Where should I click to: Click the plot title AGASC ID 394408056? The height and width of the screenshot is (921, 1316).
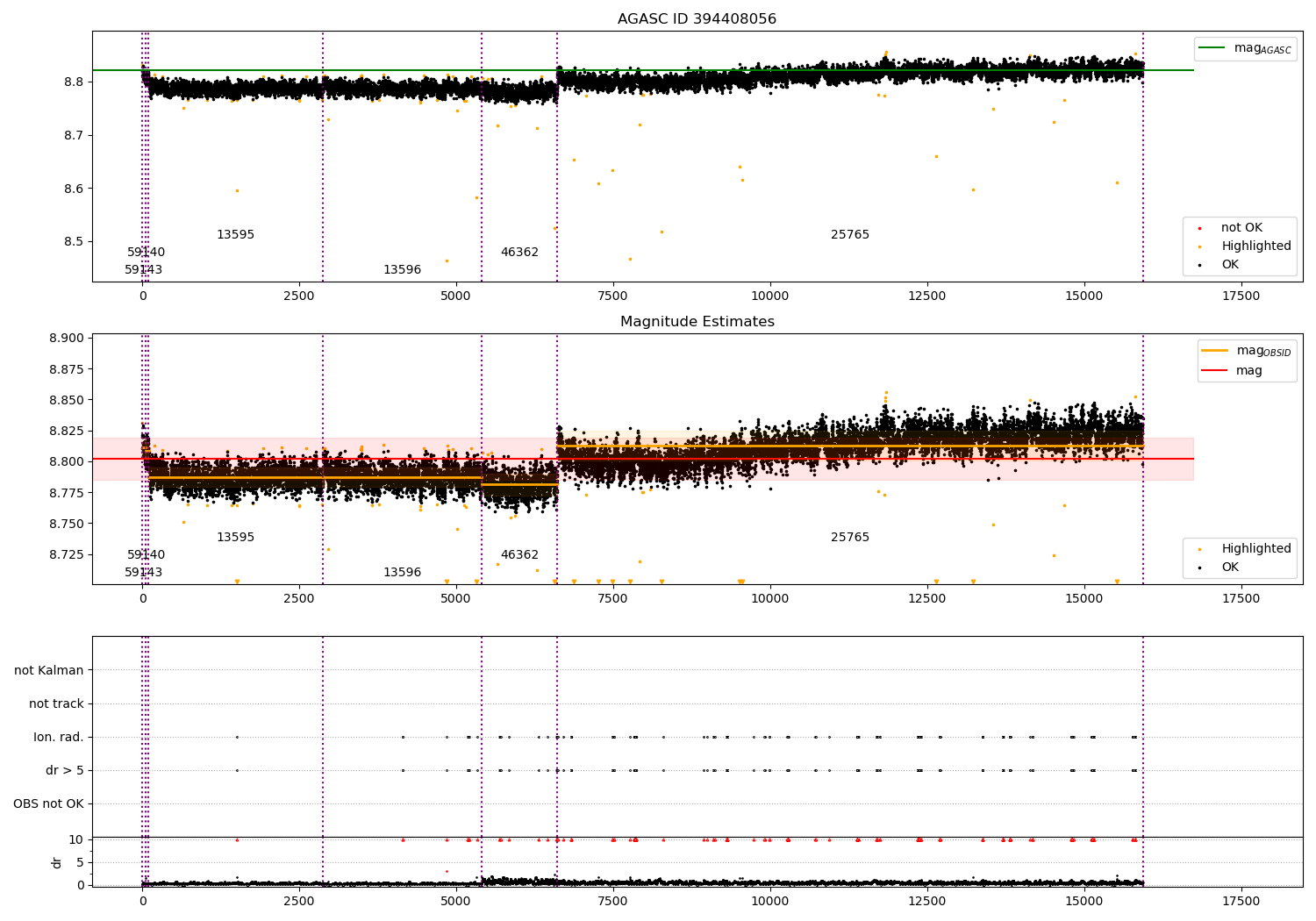click(x=697, y=19)
